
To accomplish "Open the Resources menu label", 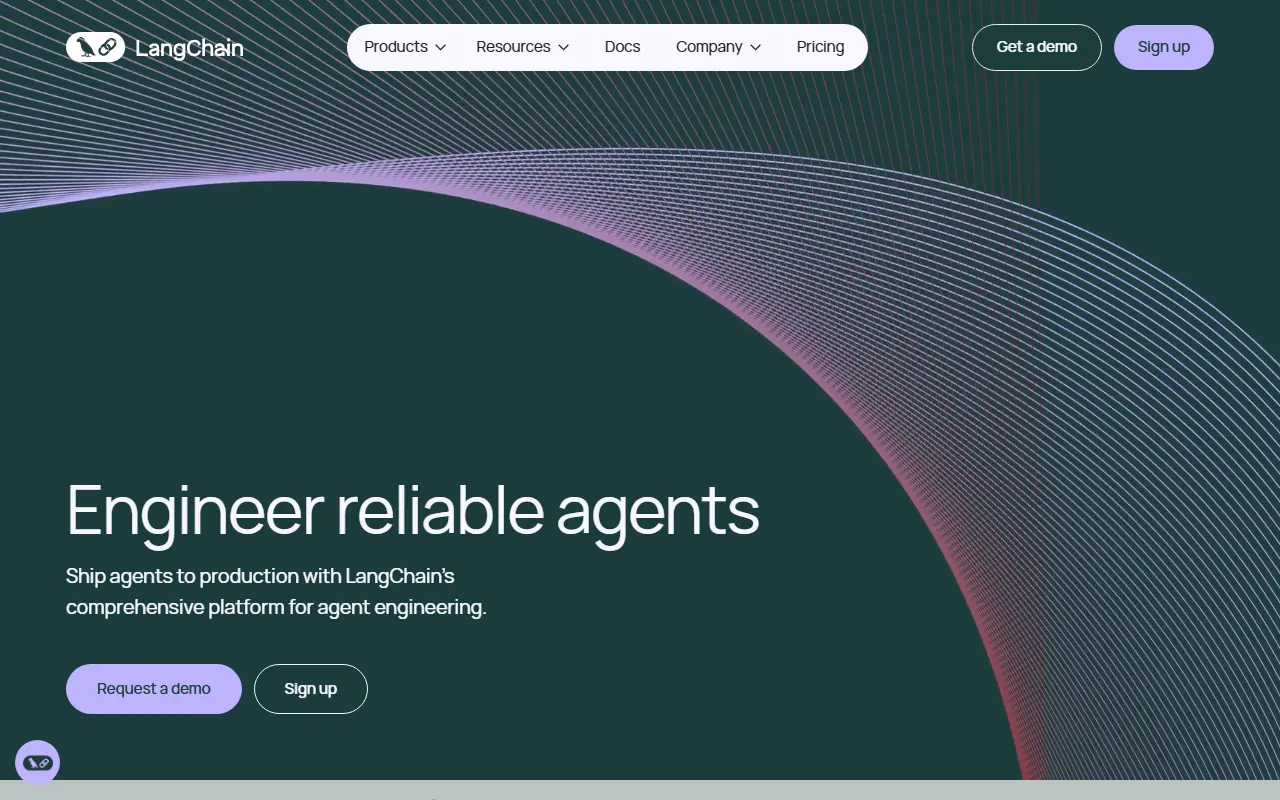I will (513, 47).
